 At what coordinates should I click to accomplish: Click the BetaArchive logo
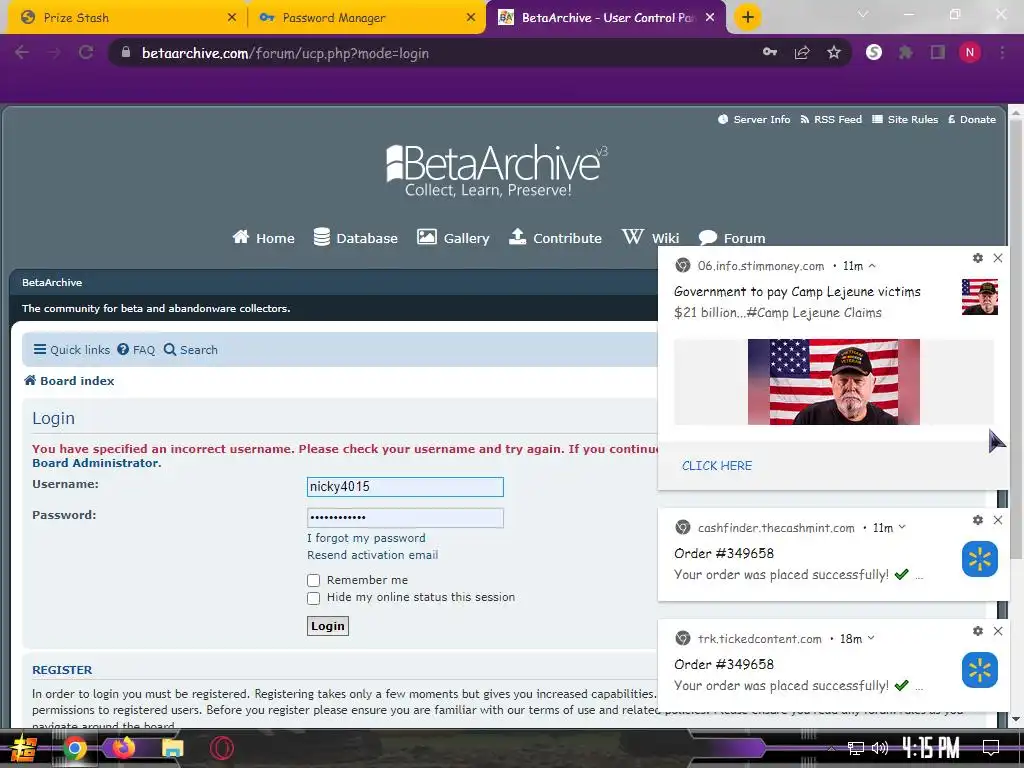click(496, 170)
